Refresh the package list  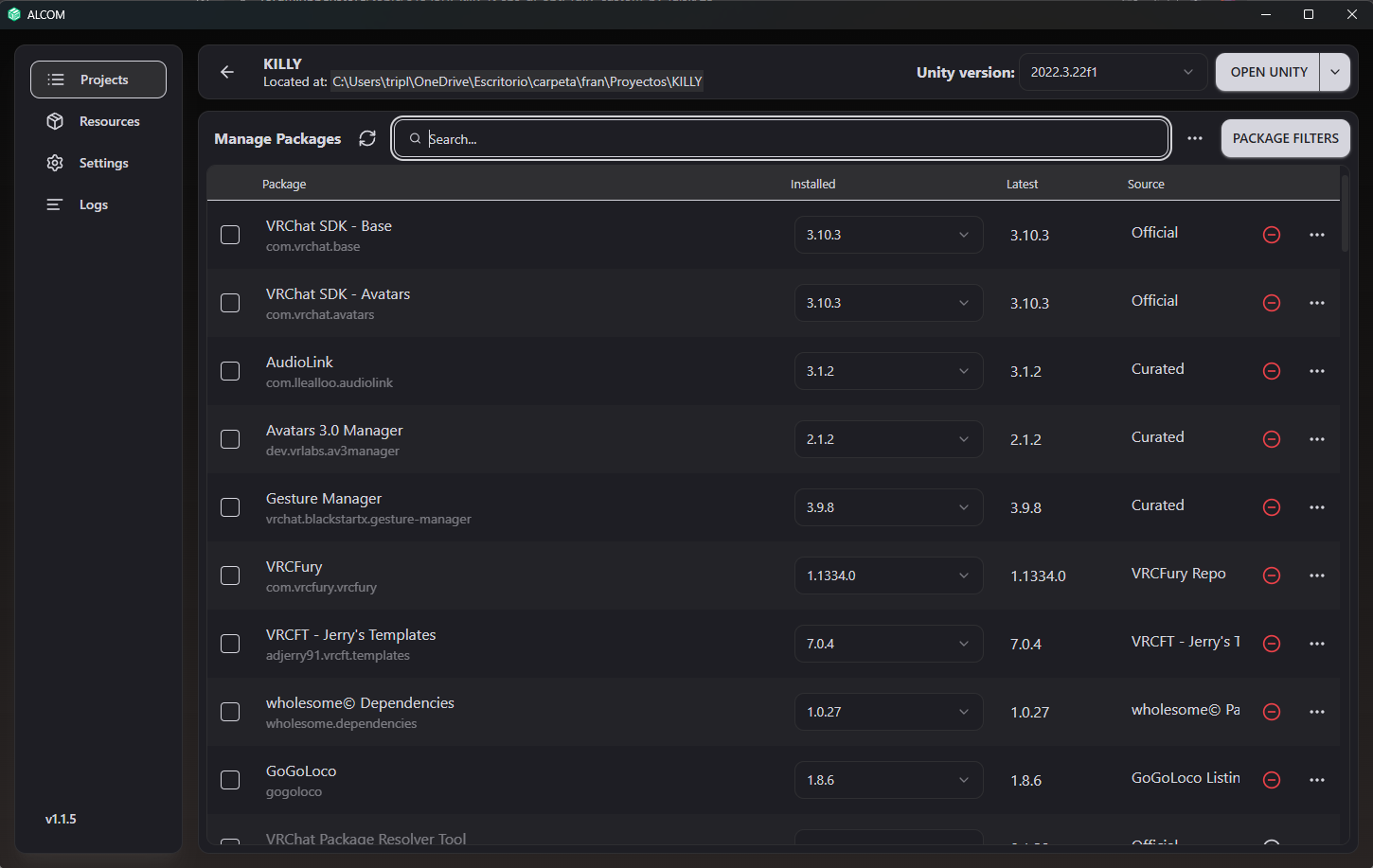tap(367, 138)
